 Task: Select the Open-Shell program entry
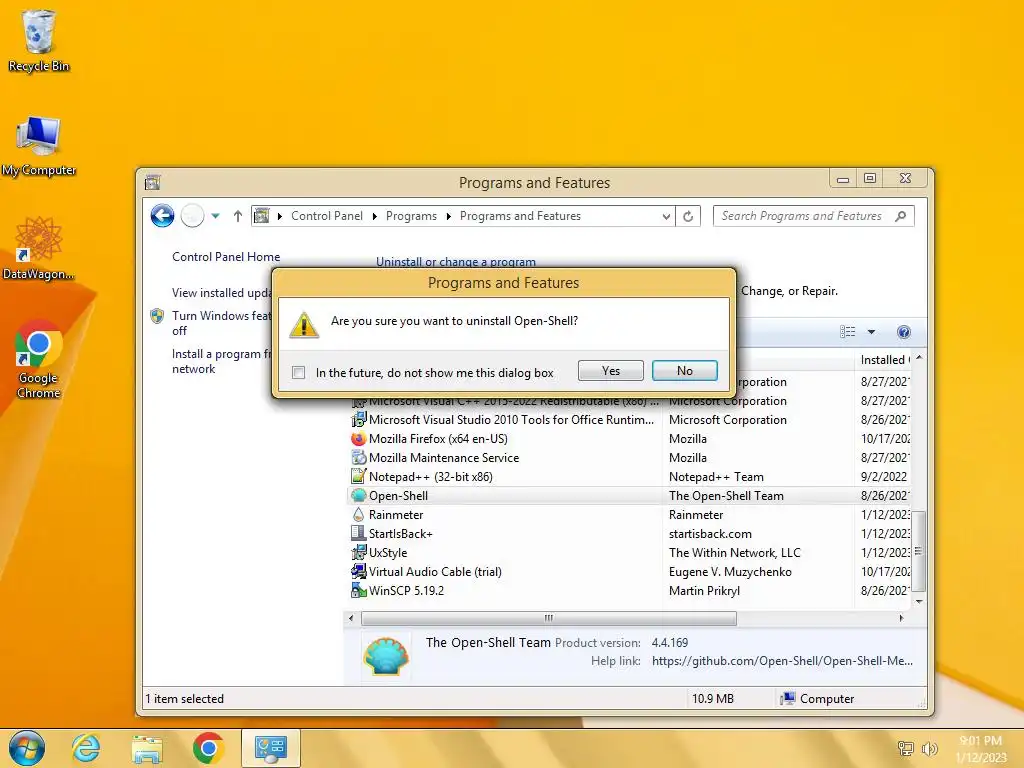(x=630, y=495)
